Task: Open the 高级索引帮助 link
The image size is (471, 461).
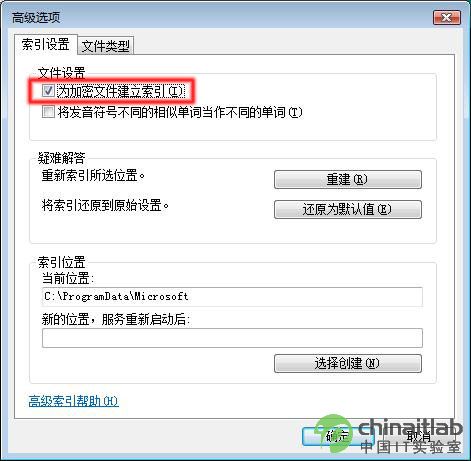Action: (x=73, y=401)
